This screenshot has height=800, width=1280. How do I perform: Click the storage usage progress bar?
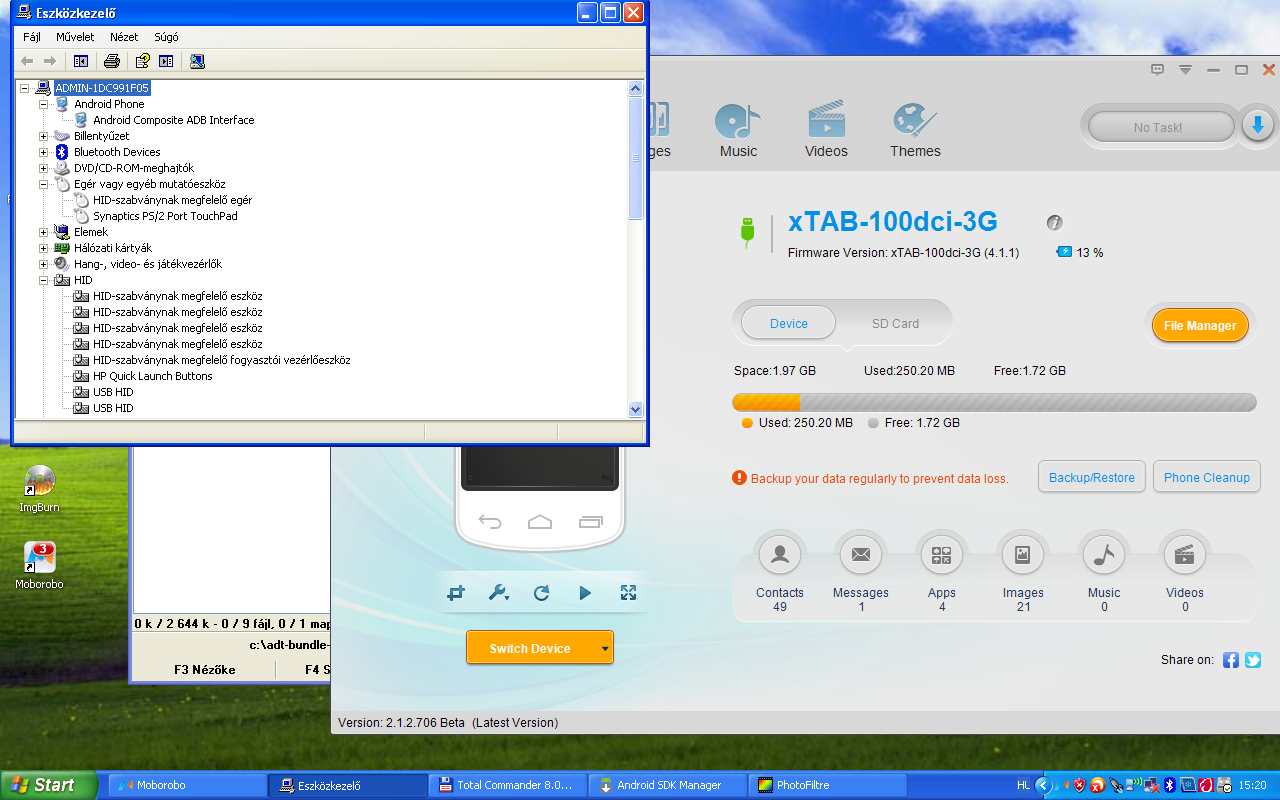994,402
